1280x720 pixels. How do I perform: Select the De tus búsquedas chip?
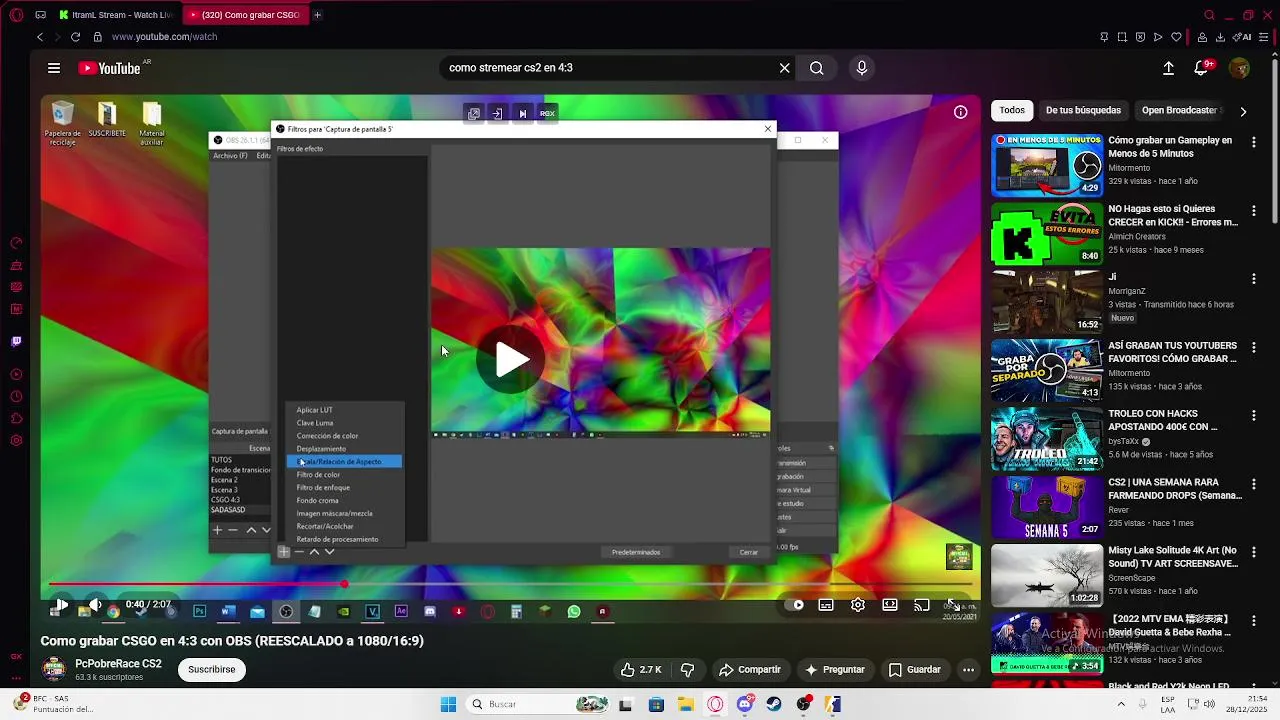1083,110
